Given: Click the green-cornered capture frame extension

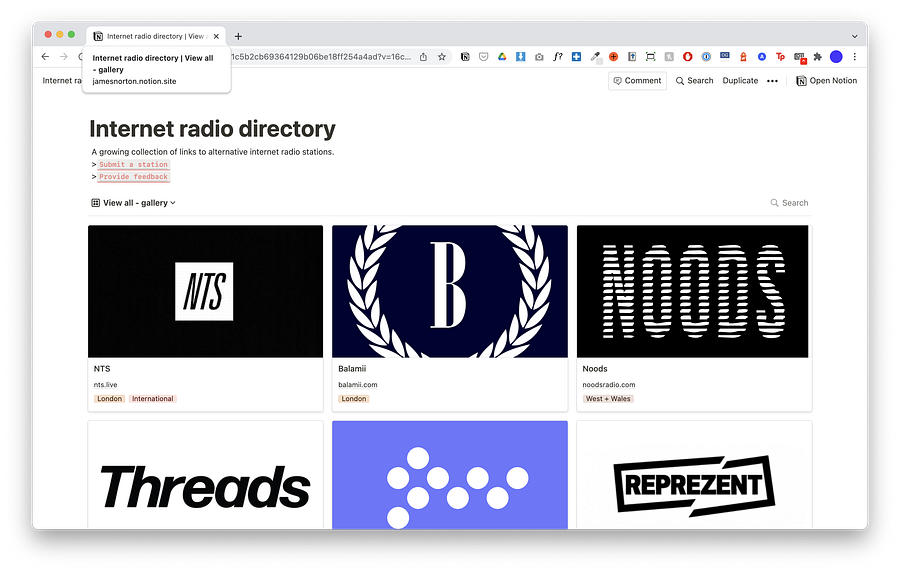Looking at the screenshot, I should point(650,57).
